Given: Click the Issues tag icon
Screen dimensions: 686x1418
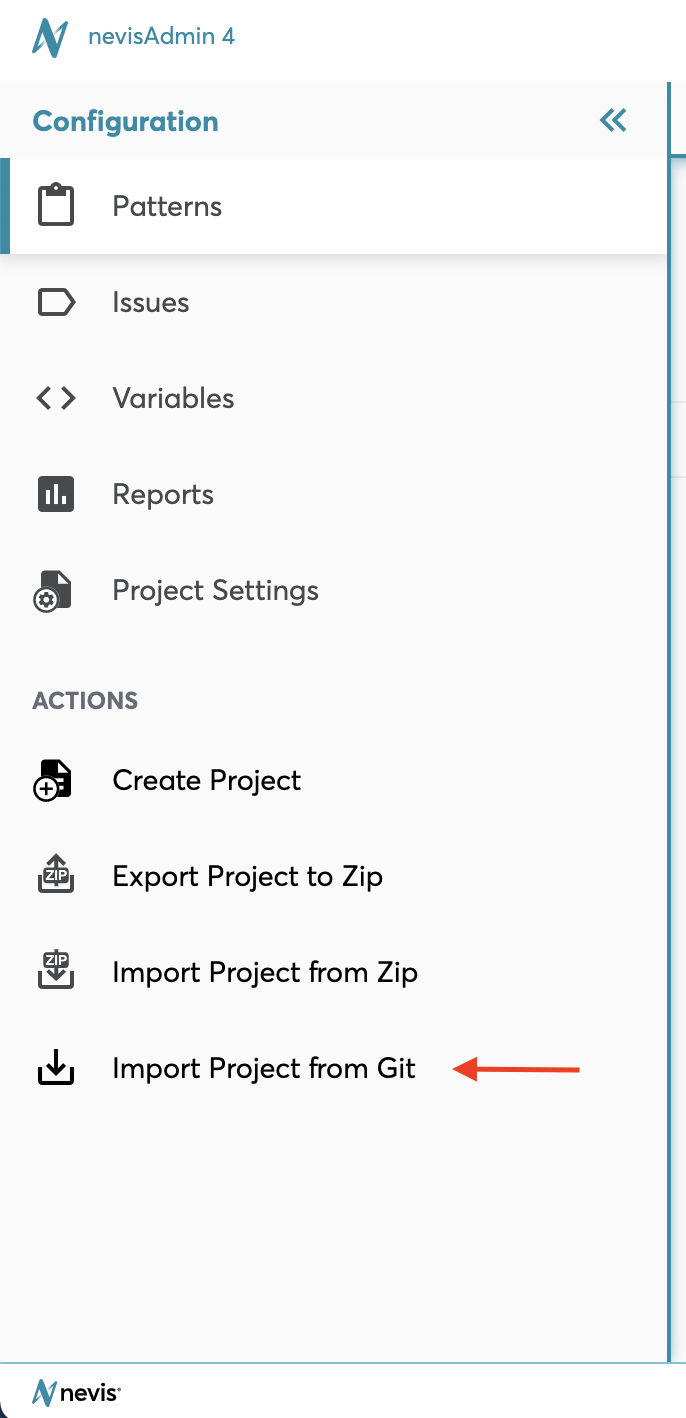Looking at the screenshot, I should (56, 302).
